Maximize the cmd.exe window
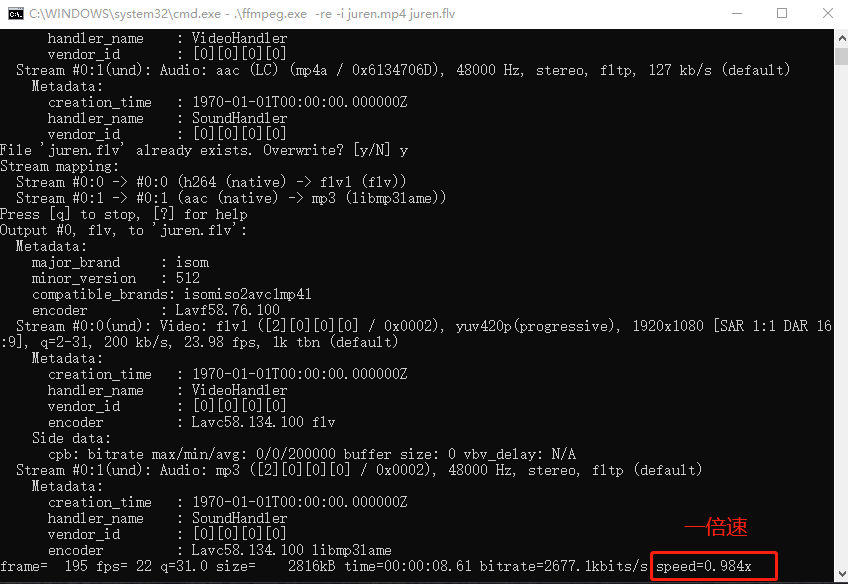The image size is (848, 584). (782, 13)
